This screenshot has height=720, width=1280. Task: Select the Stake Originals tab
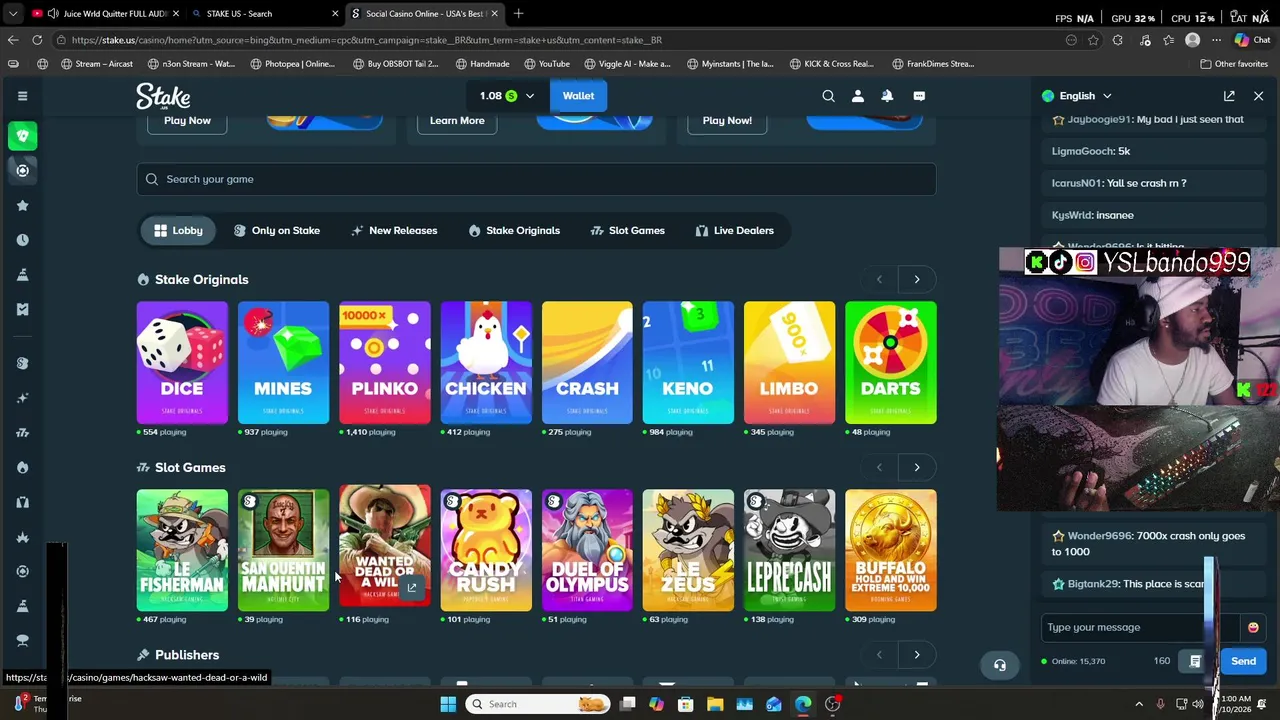click(x=514, y=230)
